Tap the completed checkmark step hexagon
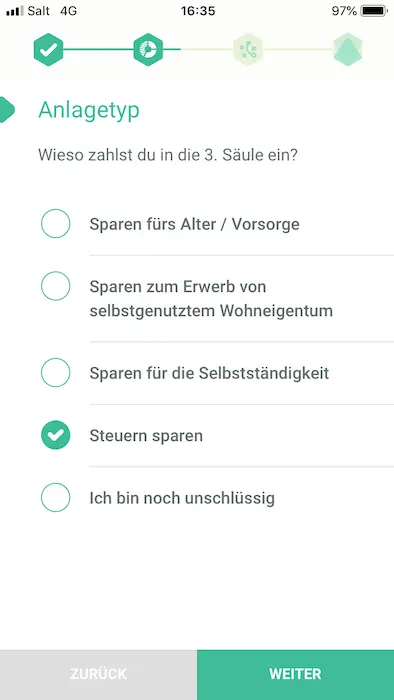394x700 pixels. 48,50
